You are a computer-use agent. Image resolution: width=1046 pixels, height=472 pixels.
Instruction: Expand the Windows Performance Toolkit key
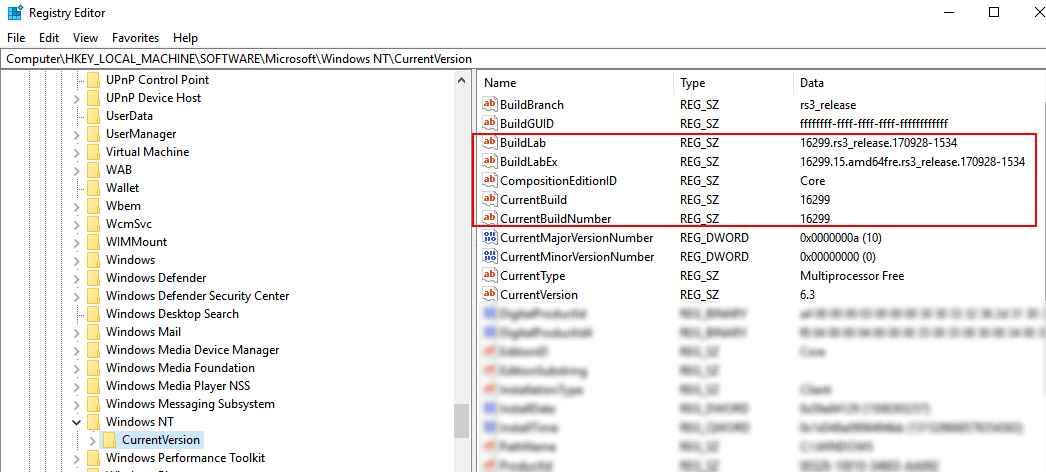76,458
